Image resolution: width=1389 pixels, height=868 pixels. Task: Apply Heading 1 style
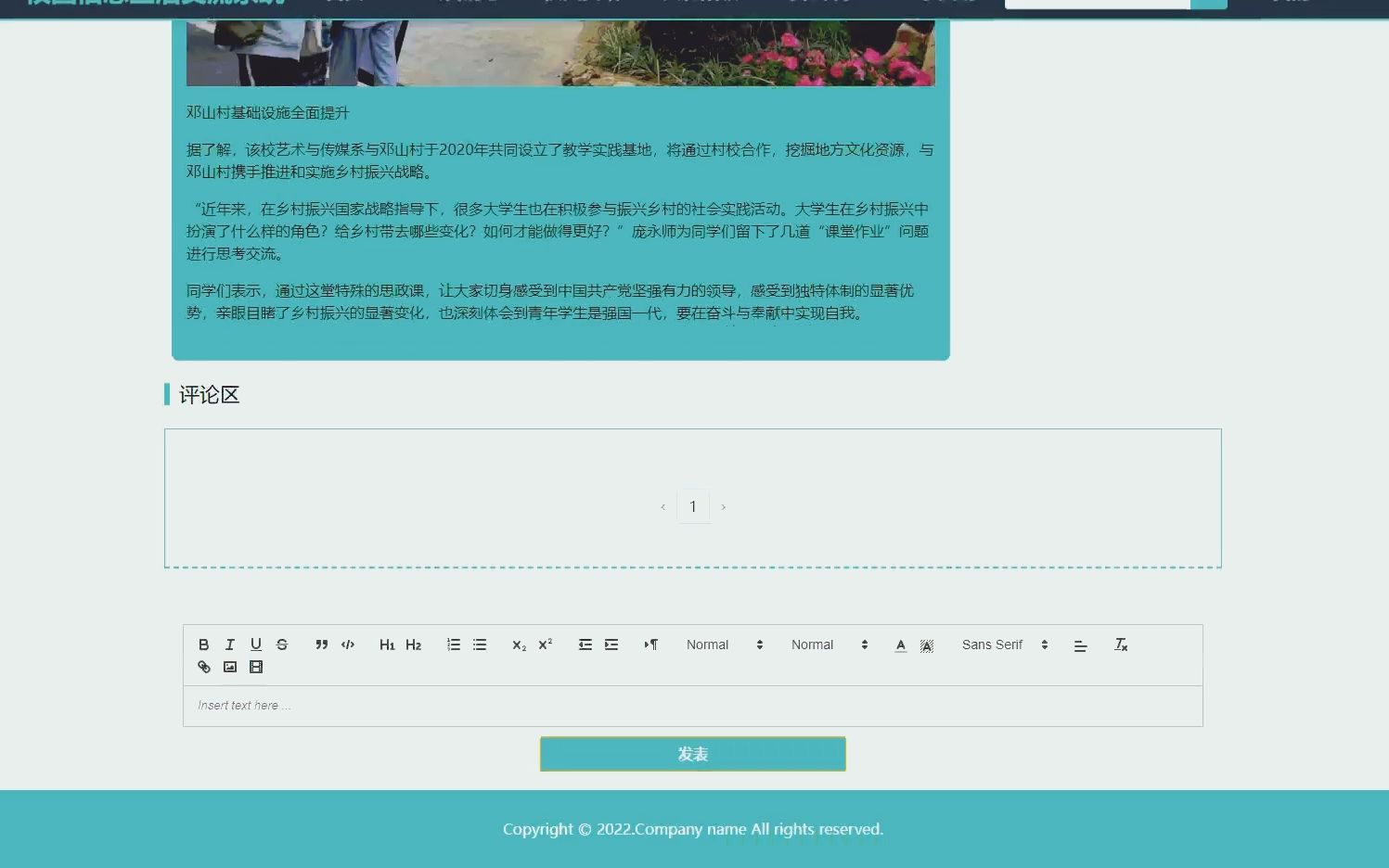pyautogui.click(x=387, y=645)
